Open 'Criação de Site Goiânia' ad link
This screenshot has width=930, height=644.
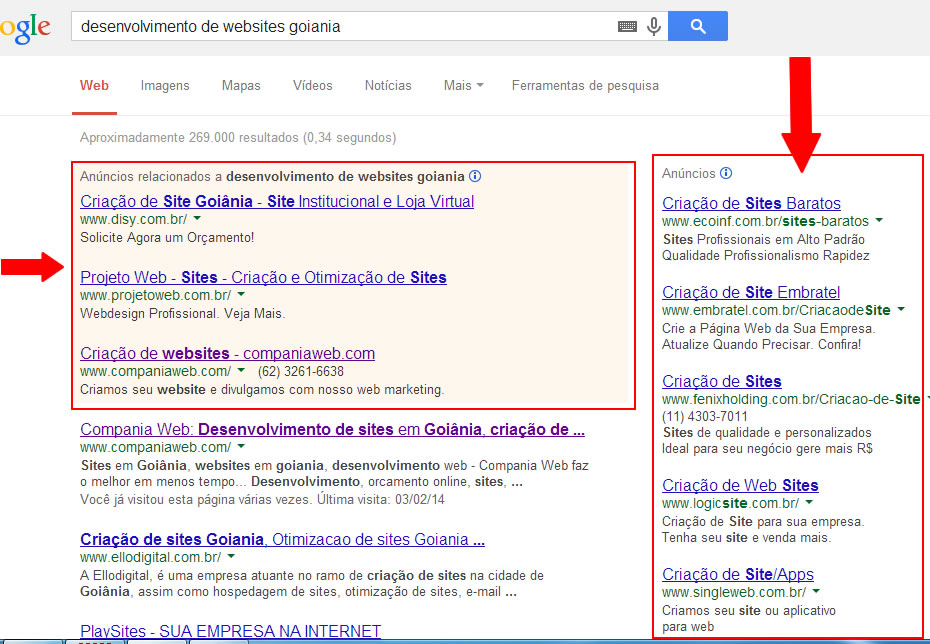pos(277,202)
